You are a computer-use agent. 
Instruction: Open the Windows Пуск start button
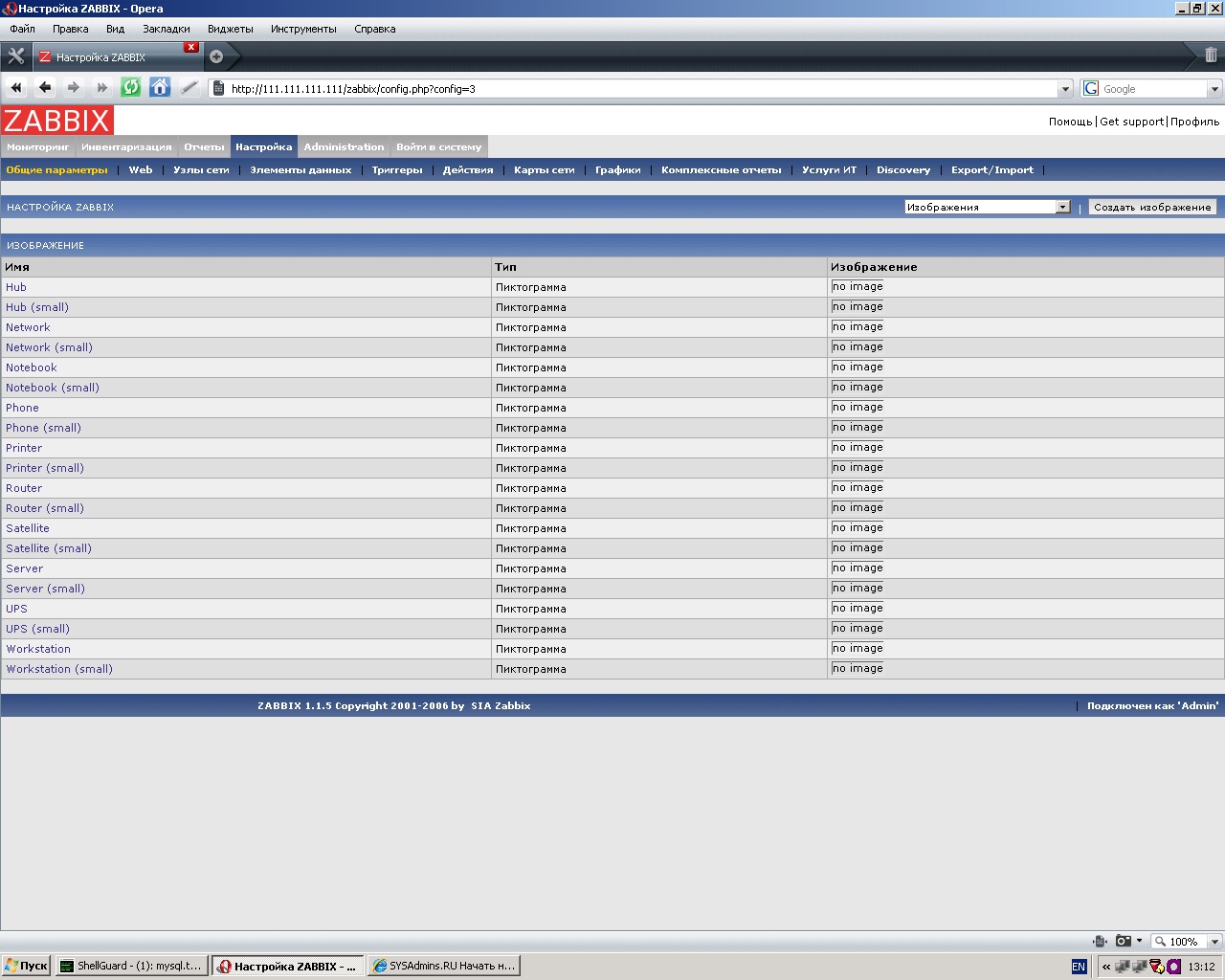(26, 967)
